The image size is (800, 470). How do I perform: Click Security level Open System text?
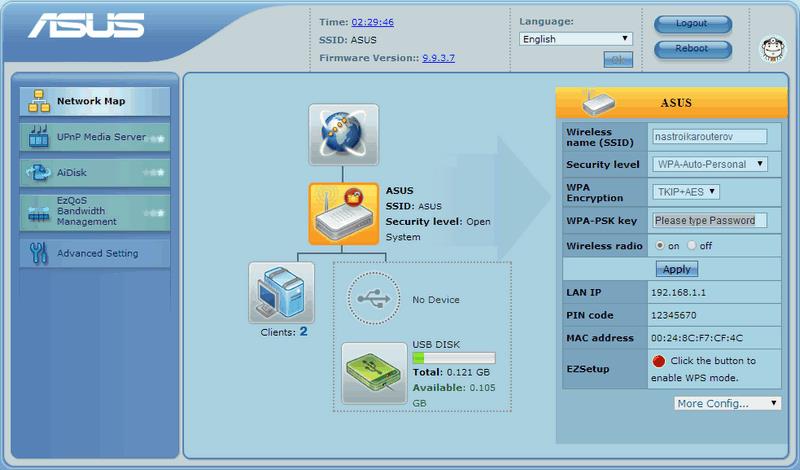(x=438, y=229)
